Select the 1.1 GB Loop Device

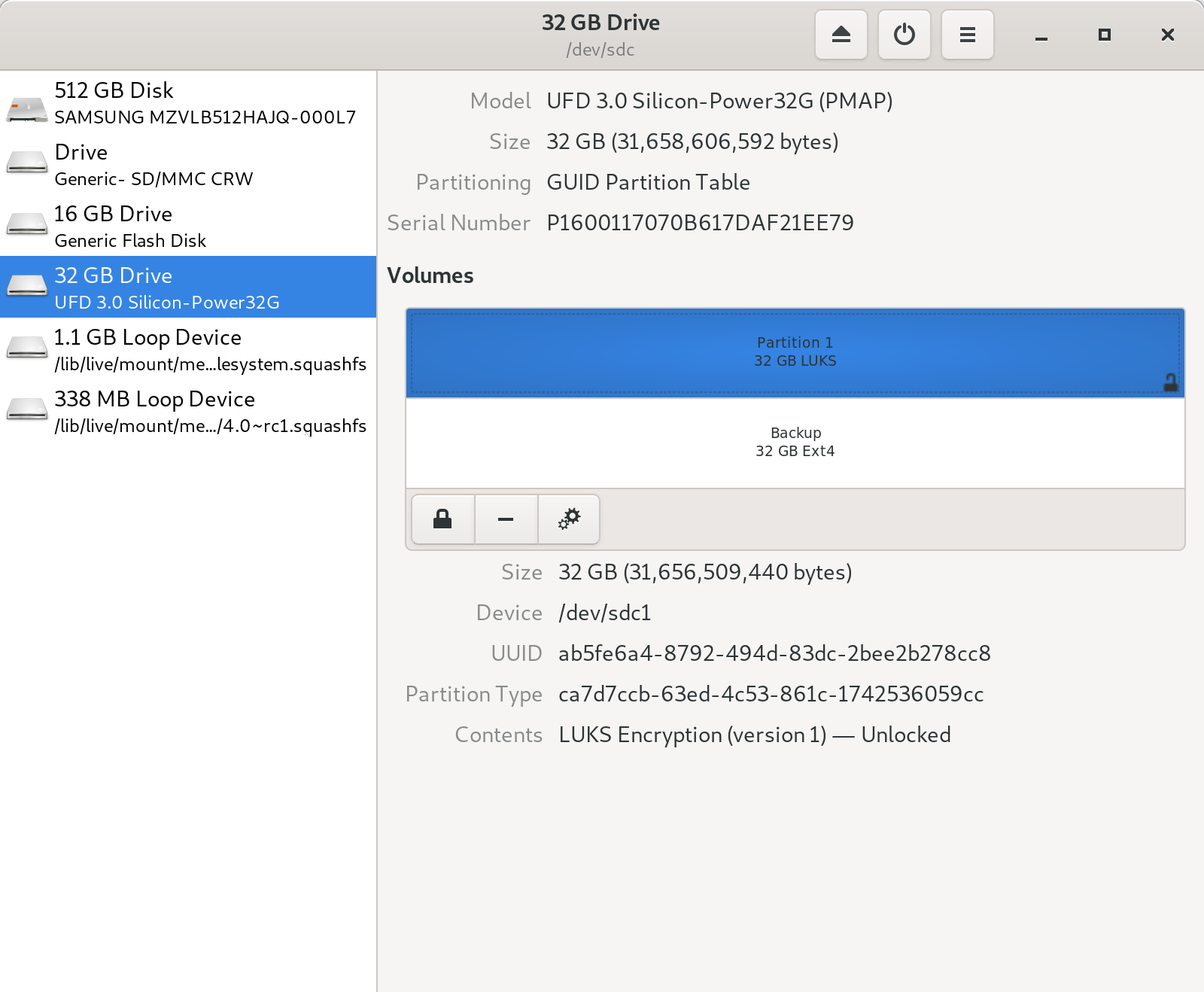pos(188,348)
